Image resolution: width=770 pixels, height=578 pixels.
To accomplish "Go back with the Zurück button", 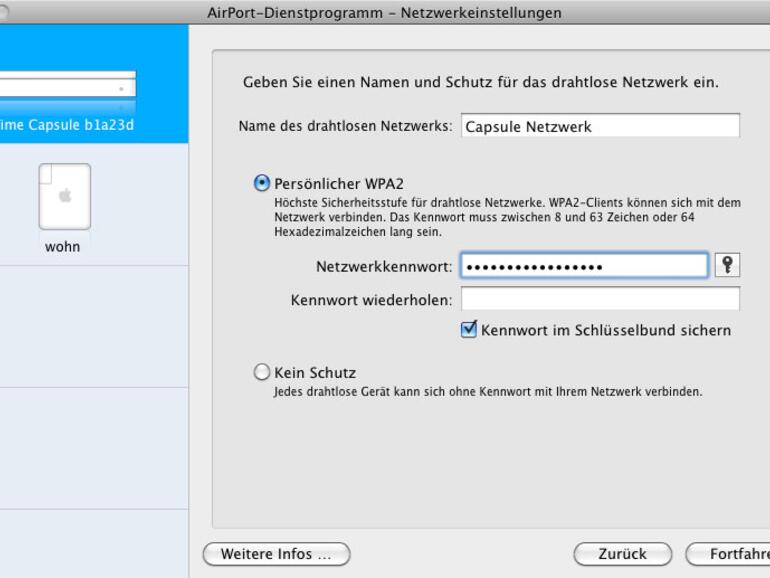I will (622, 553).
